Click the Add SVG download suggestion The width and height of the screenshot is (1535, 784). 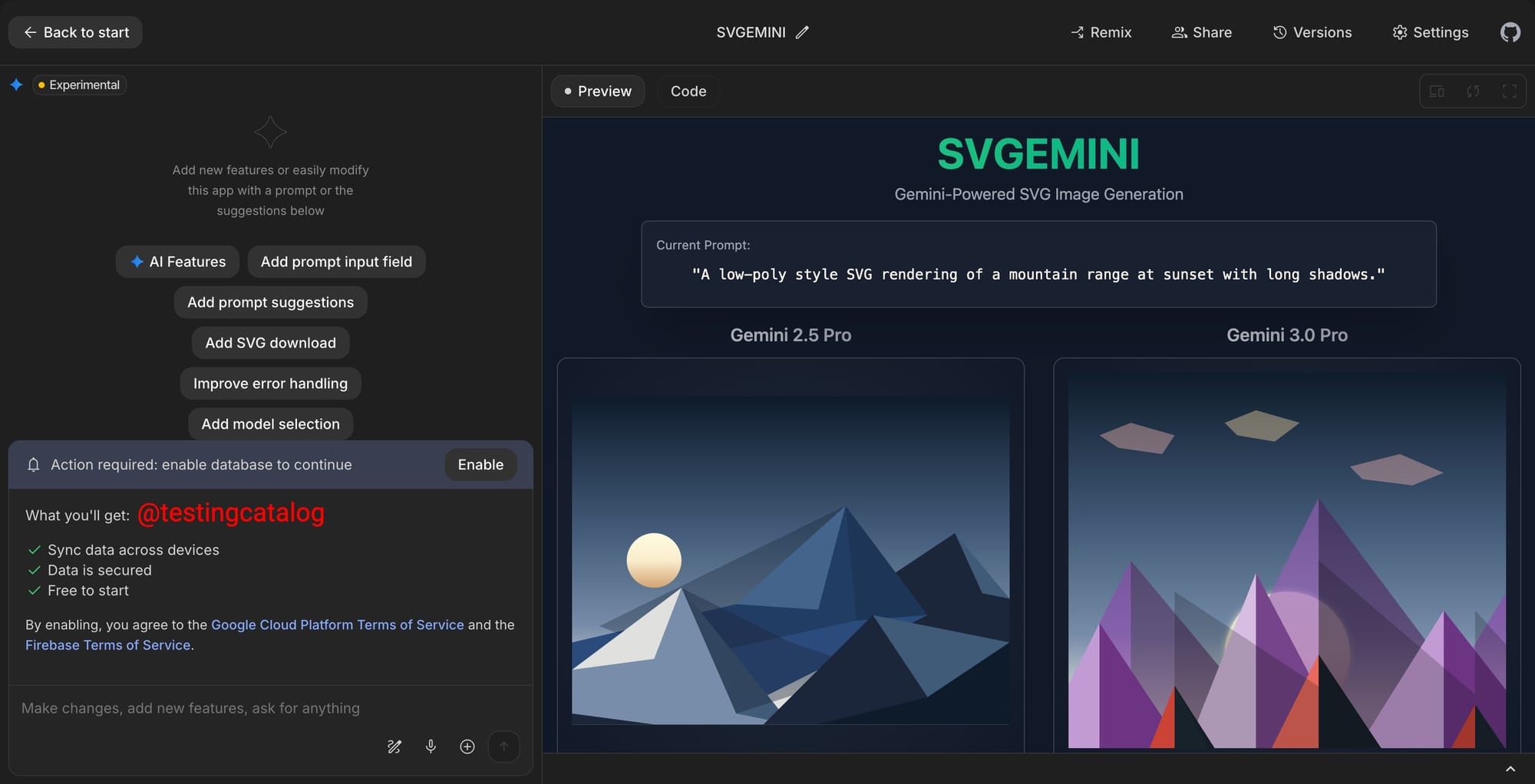coord(269,343)
